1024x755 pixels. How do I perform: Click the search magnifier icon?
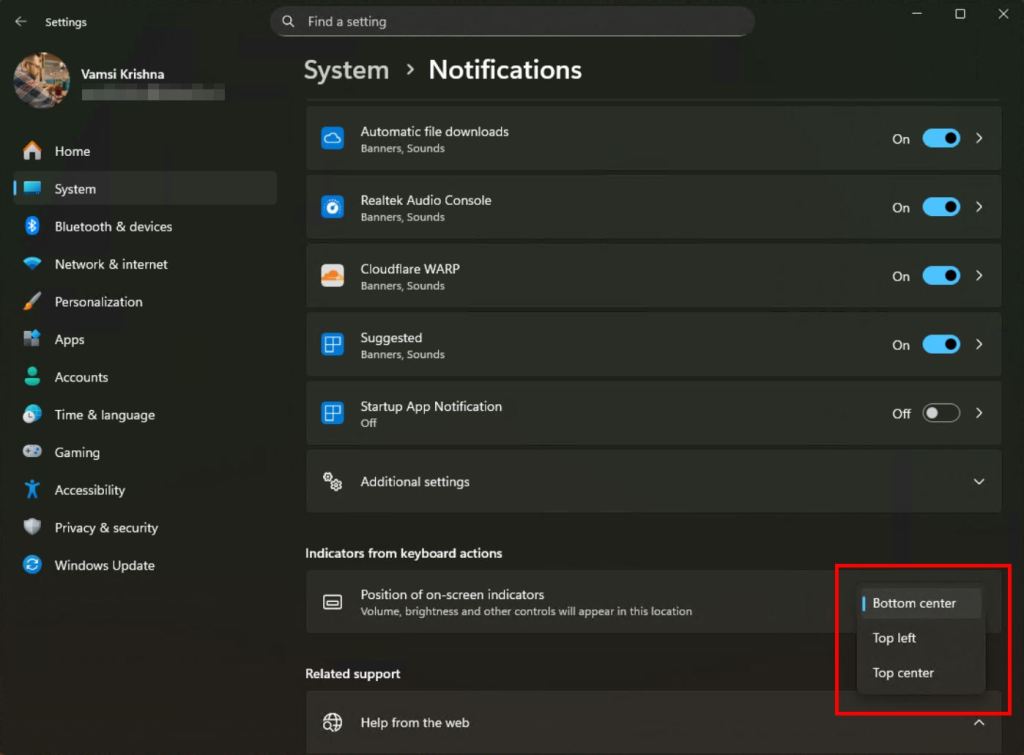288,22
